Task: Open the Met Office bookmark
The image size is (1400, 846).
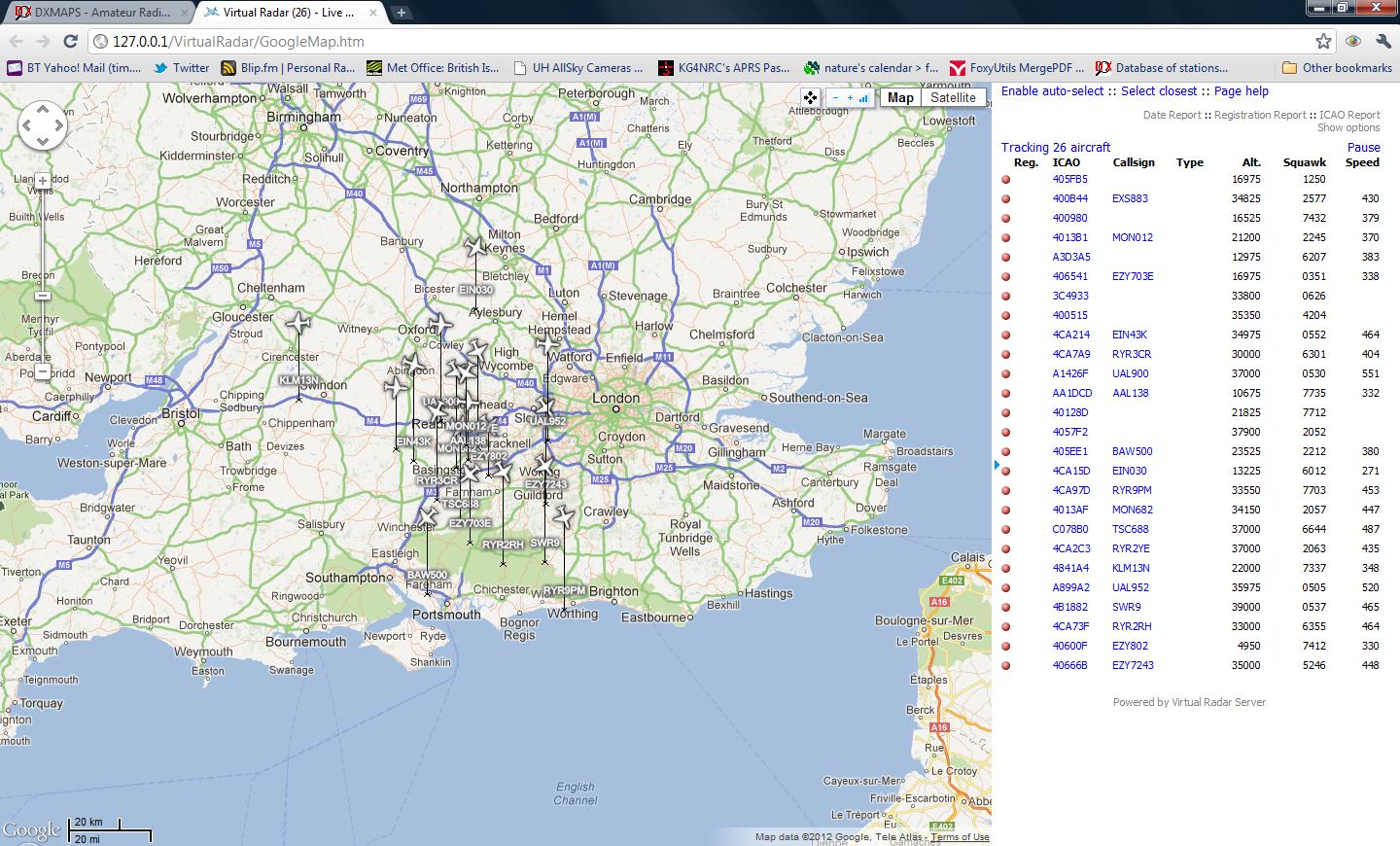Action: point(433,68)
